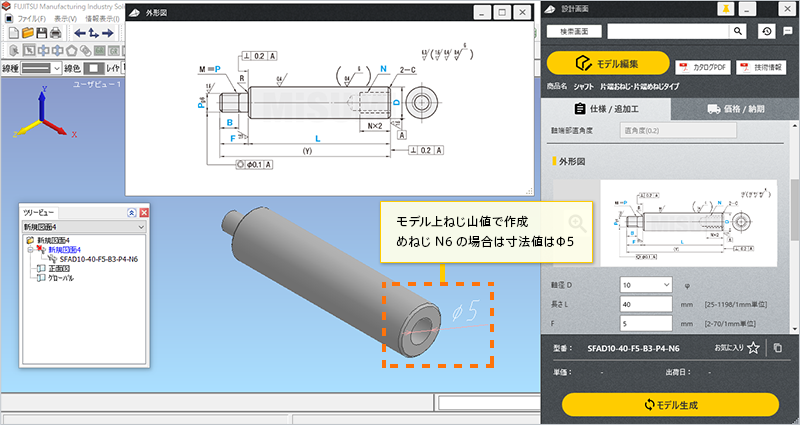Click the Print icon

pyautogui.click(x=57, y=33)
